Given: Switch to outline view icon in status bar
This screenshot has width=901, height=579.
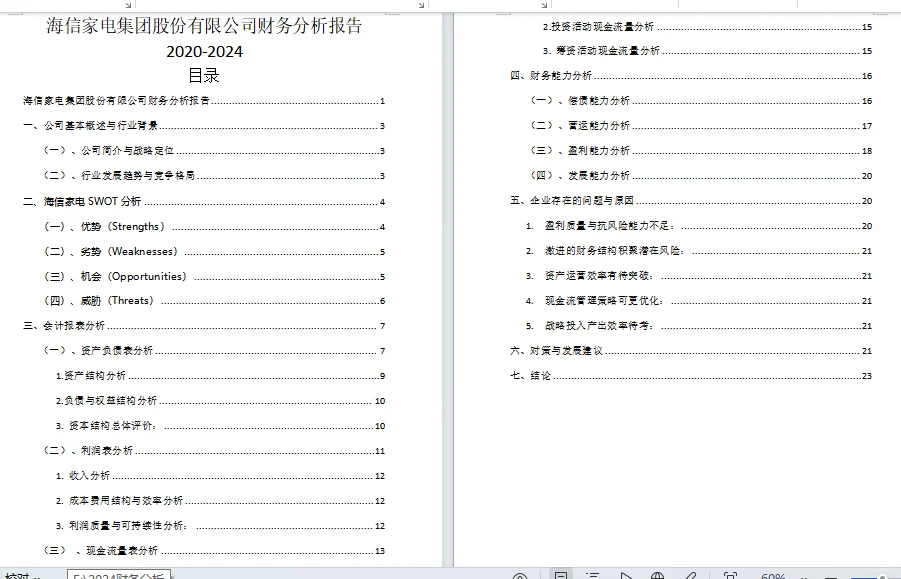Looking at the screenshot, I should (x=592, y=576).
